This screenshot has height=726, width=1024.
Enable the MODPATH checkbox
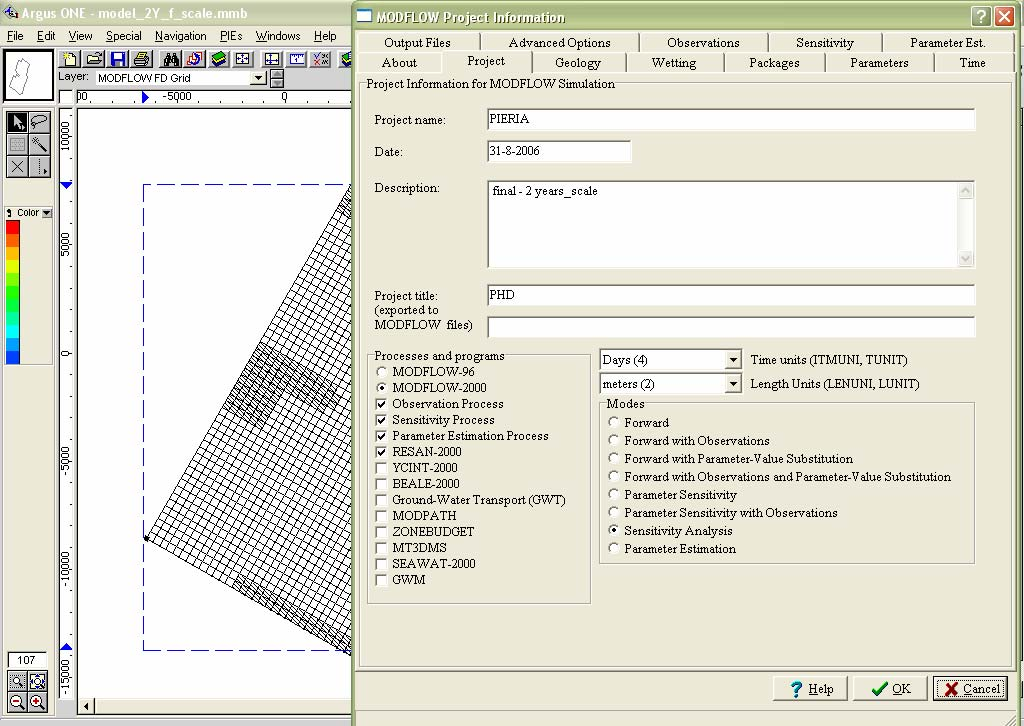pos(381,516)
